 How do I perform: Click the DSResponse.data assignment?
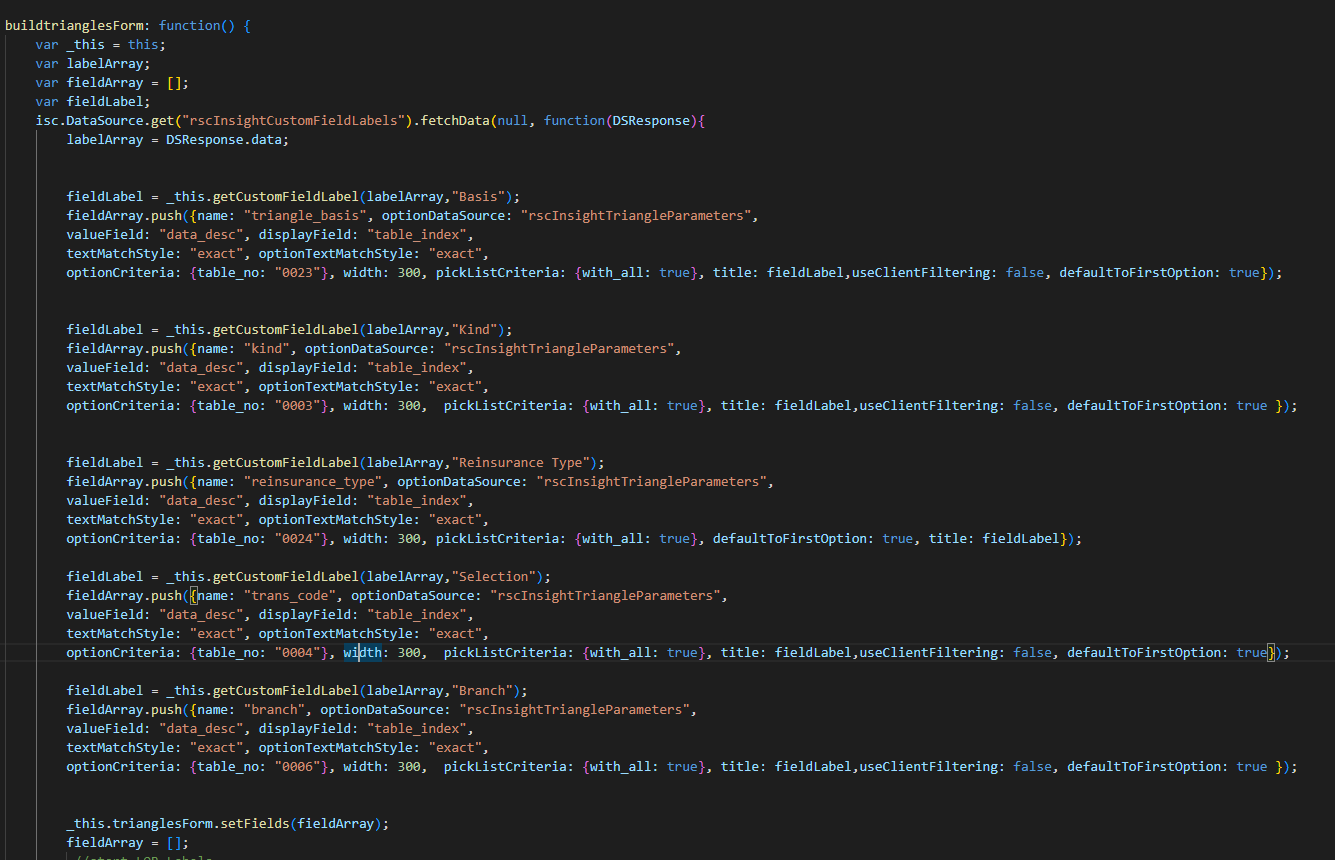pos(220,140)
